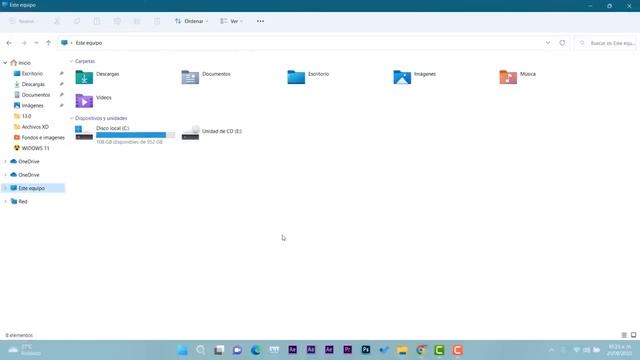Open the weather widget on the taskbar
The height and width of the screenshot is (360, 640).
24,350
